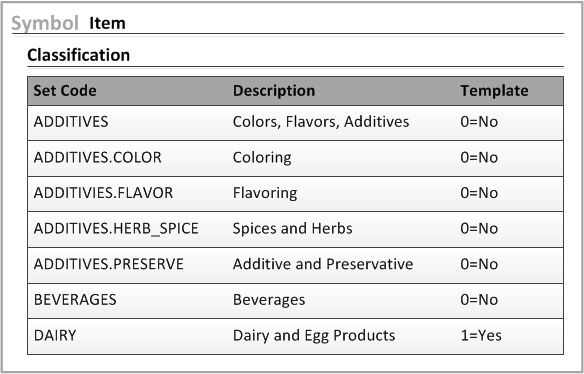
Task: Click the Classification section heading
Action: tap(79, 55)
